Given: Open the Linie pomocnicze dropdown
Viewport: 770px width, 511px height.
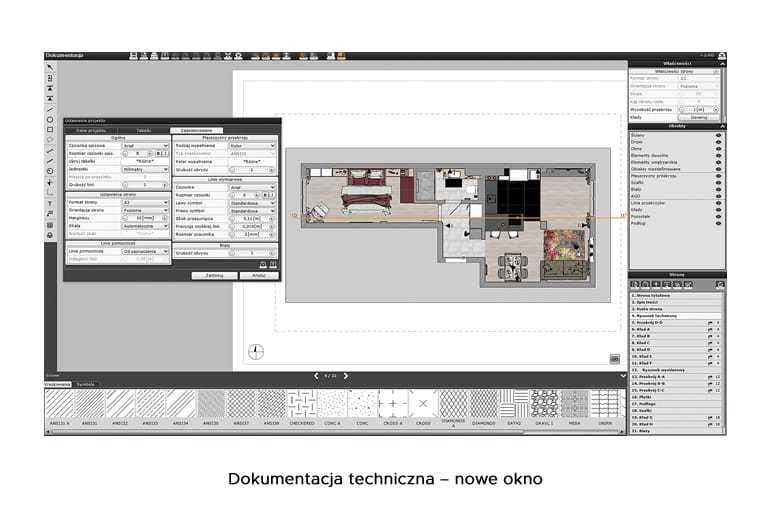Looking at the screenshot, I should [145, 251].
